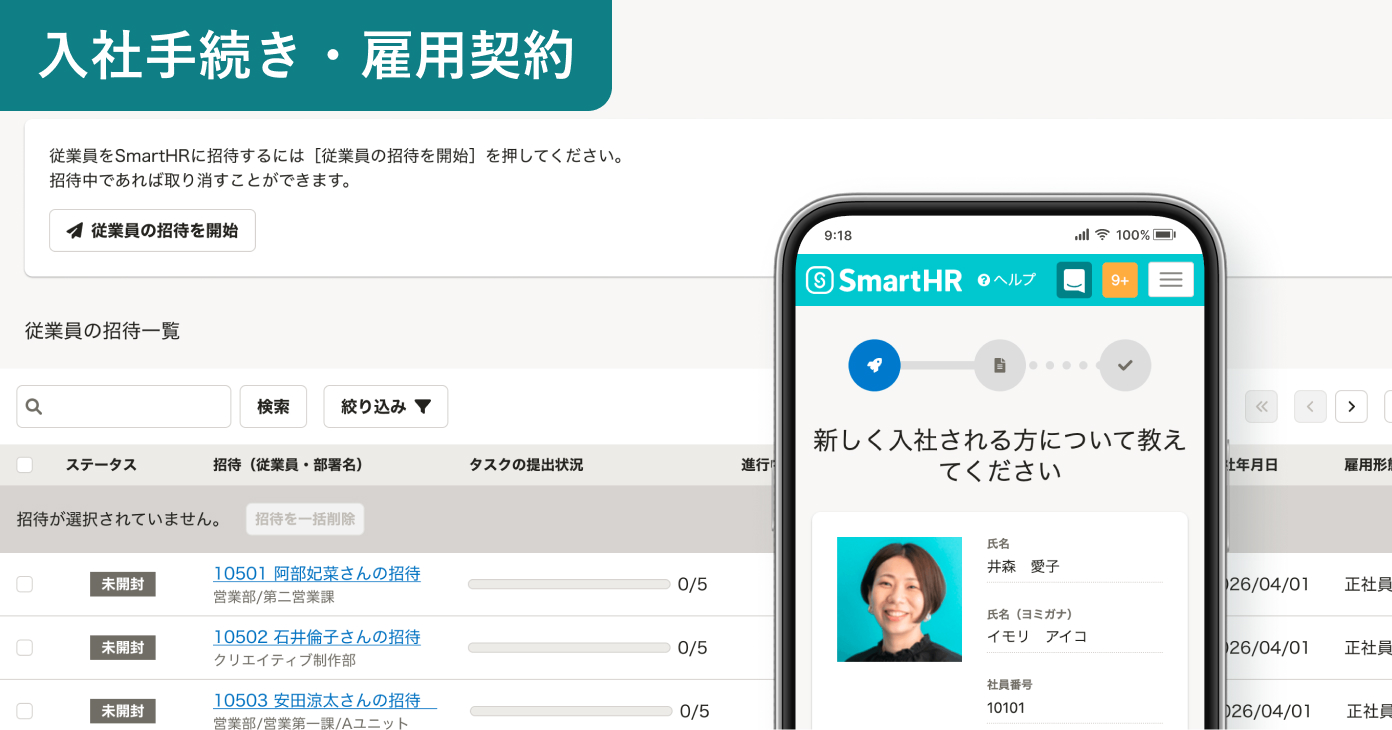1392x730 pixels.
Task: Click the 検索 button
Action: coord(273,407)
